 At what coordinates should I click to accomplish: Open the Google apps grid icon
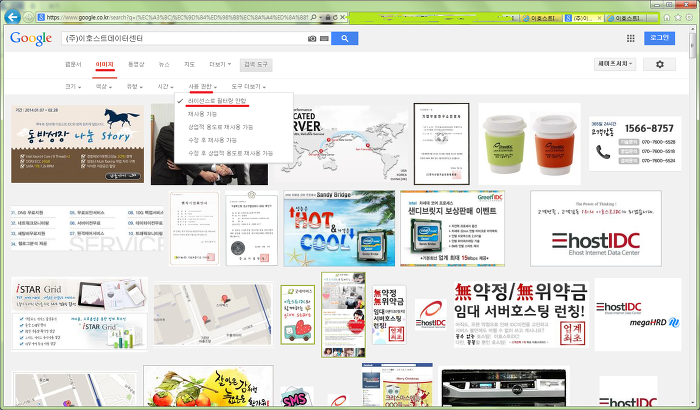coord(630,38)
